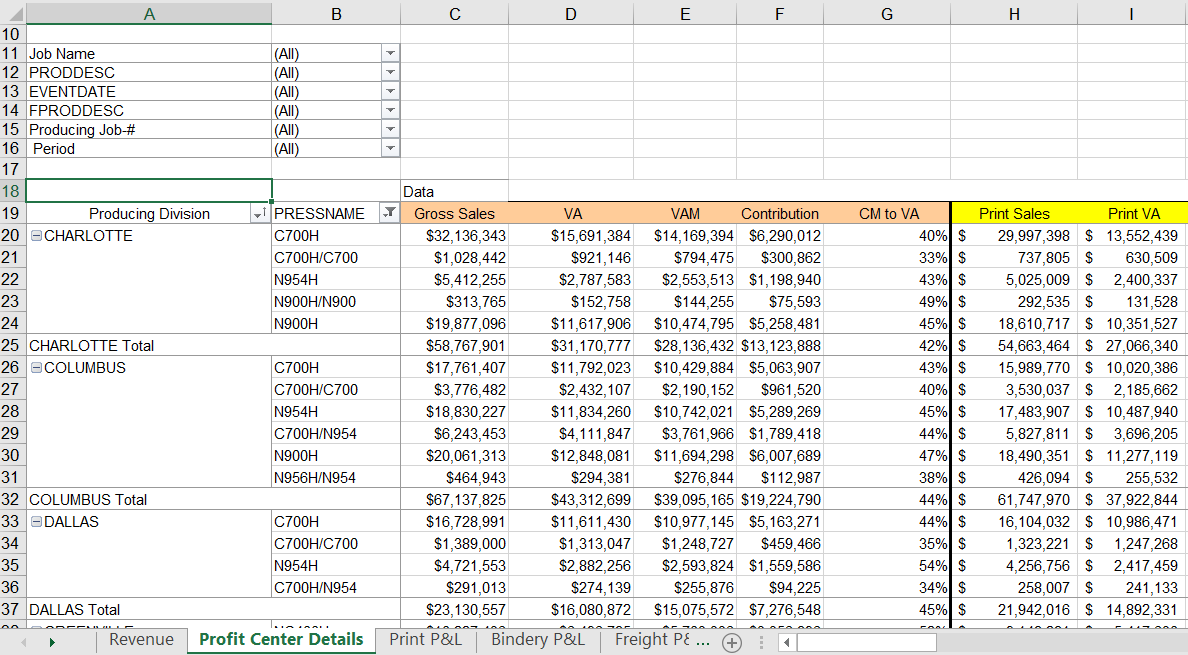
Task: Open the EVENTDATE filter dropdown
Action: tap(390, 92)
